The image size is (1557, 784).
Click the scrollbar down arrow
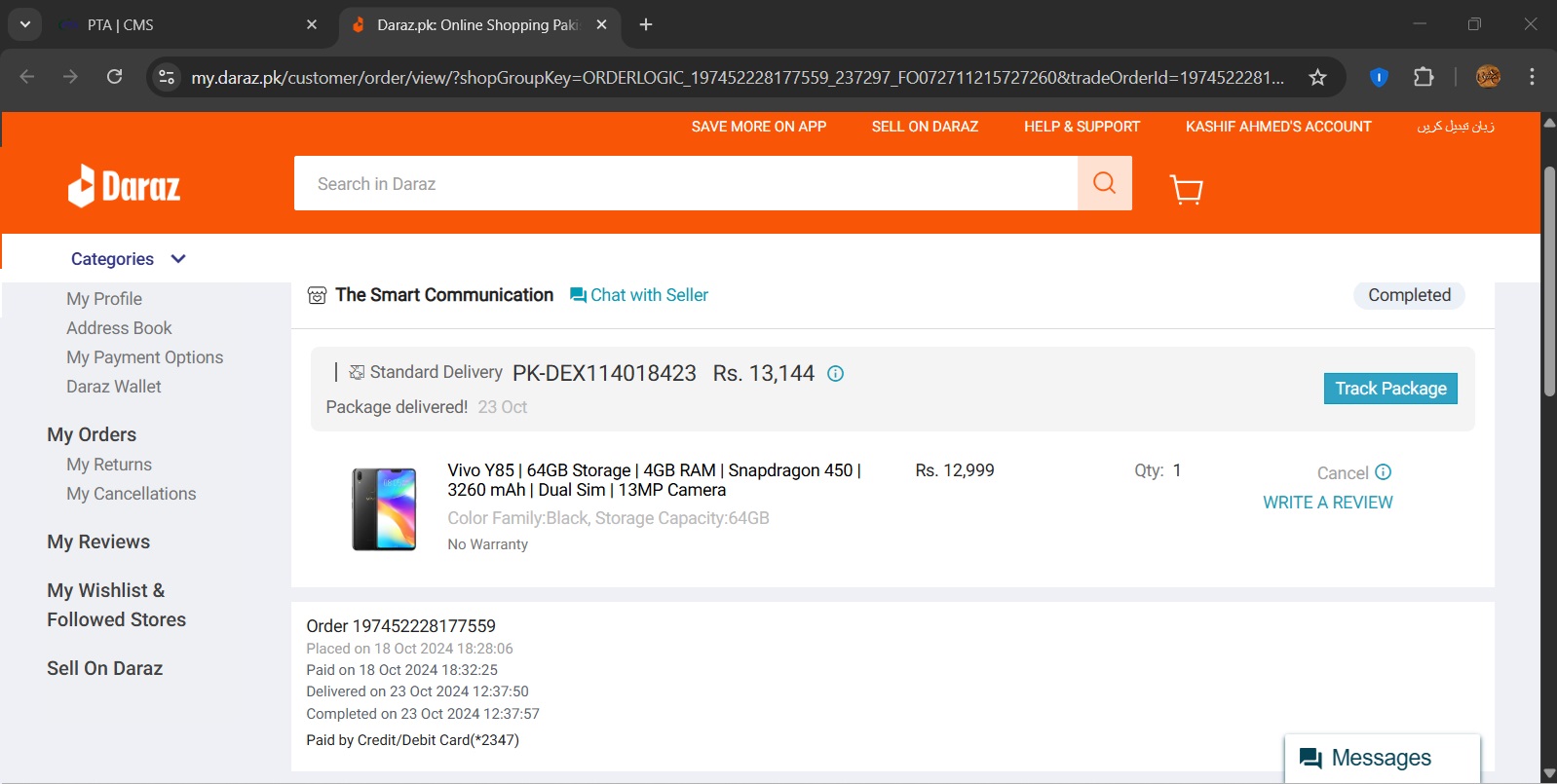point(1549,774)
